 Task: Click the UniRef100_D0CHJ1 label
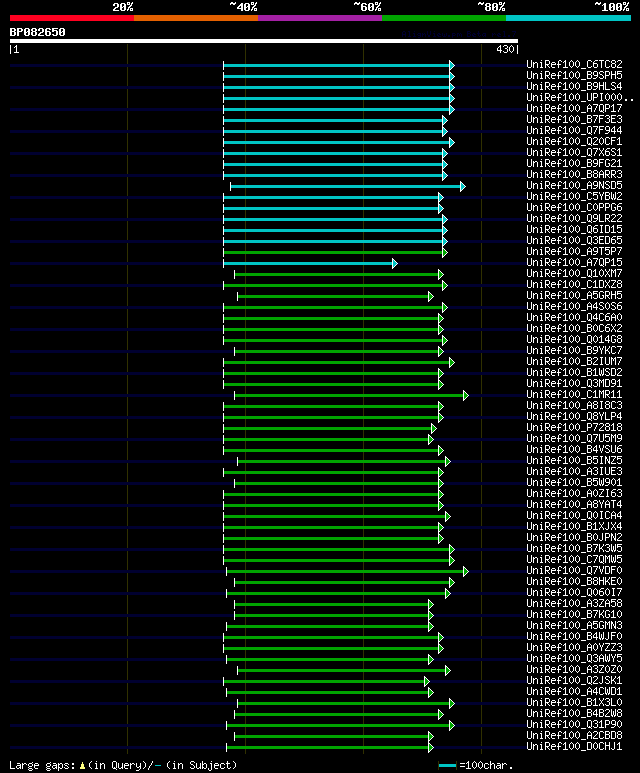click(x=574, y=747)
